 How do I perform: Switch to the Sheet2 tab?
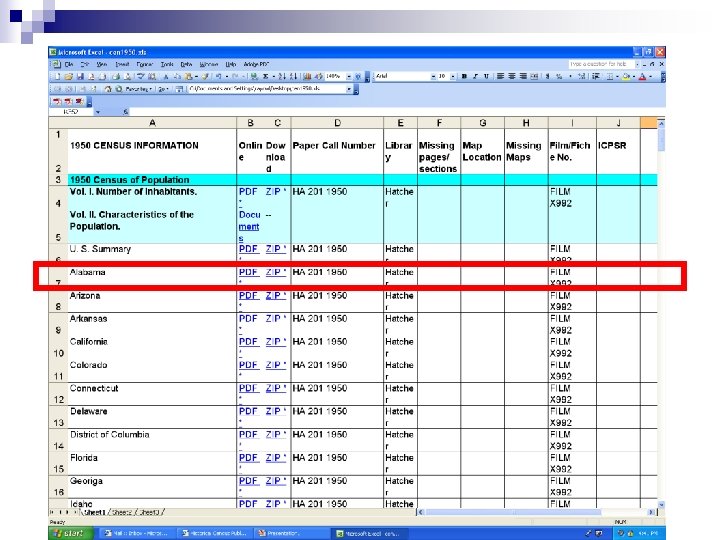pyautogui.click(x=124, y=512)
